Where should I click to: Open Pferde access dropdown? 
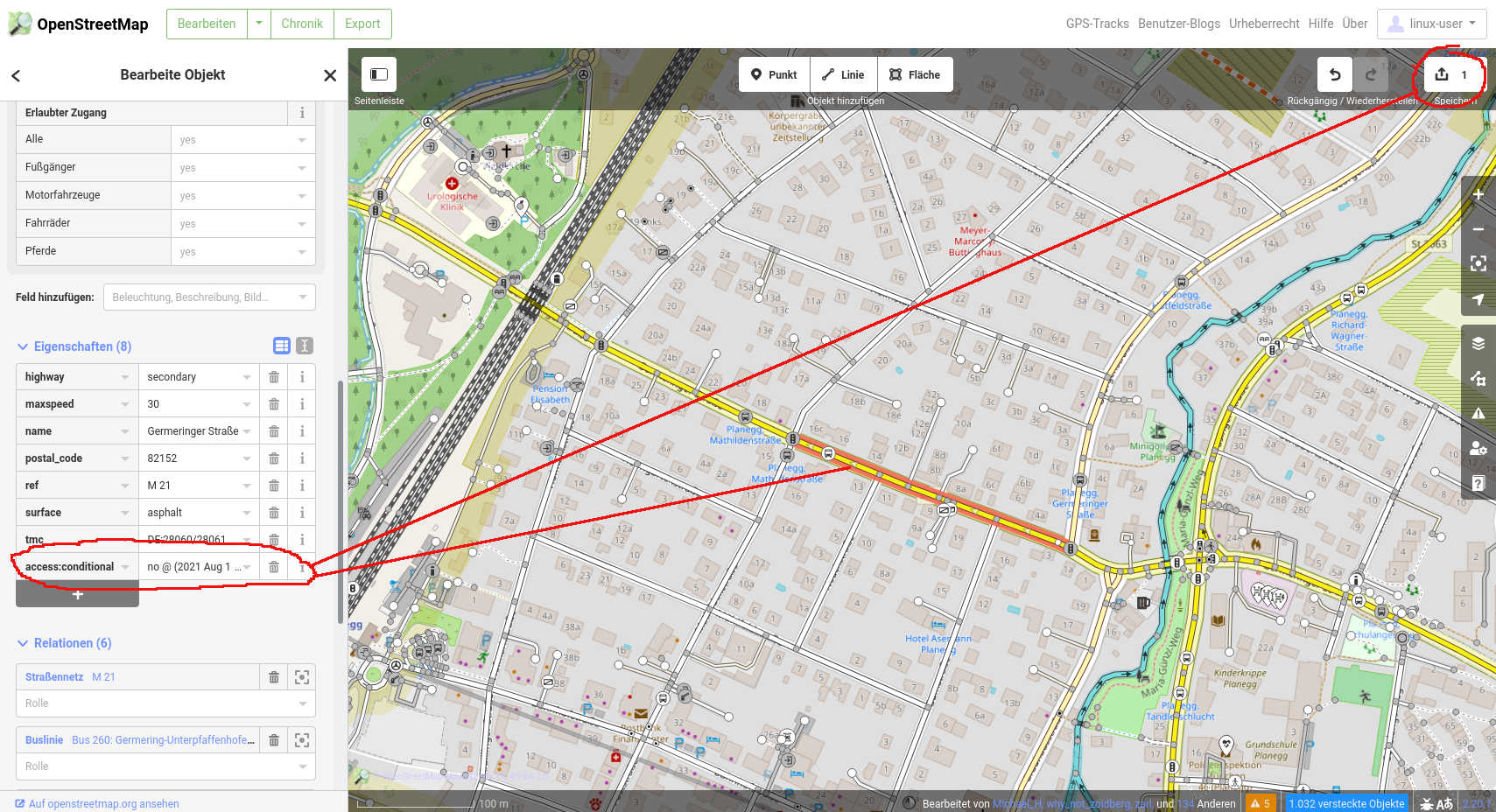(243, 252)
